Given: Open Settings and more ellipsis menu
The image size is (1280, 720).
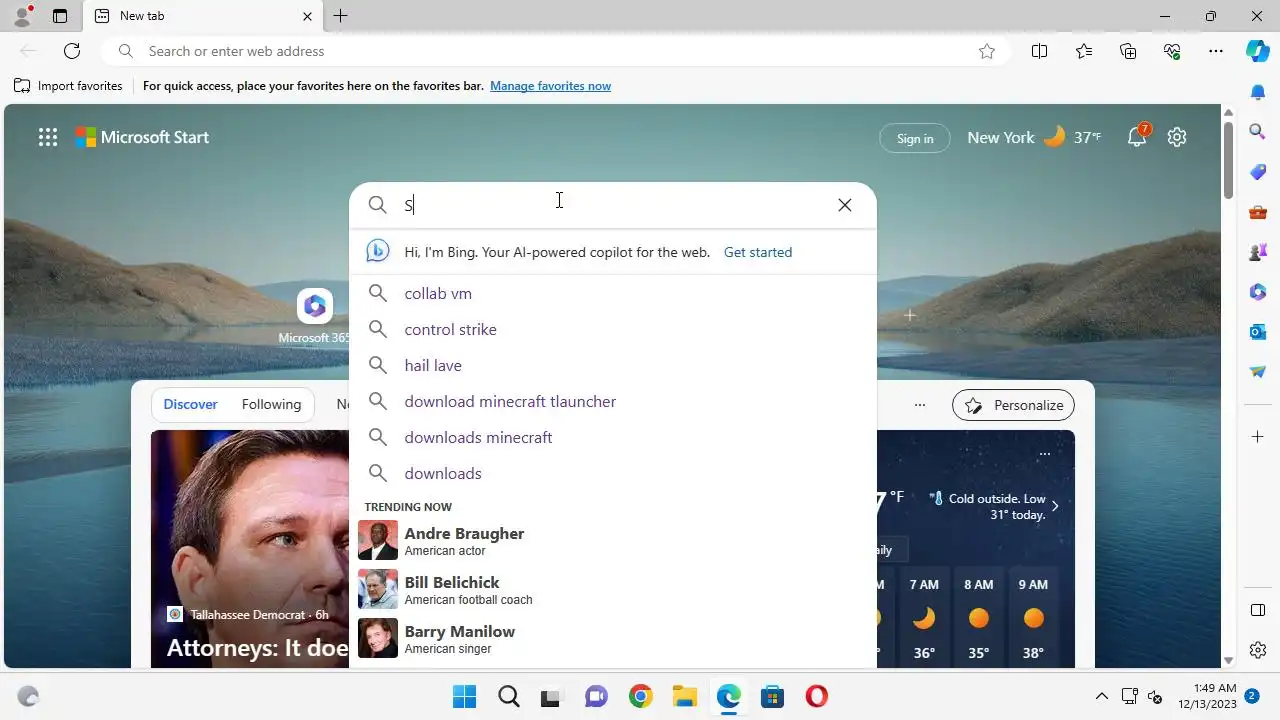Looking at the screenshot, I should pos(1216,51).
